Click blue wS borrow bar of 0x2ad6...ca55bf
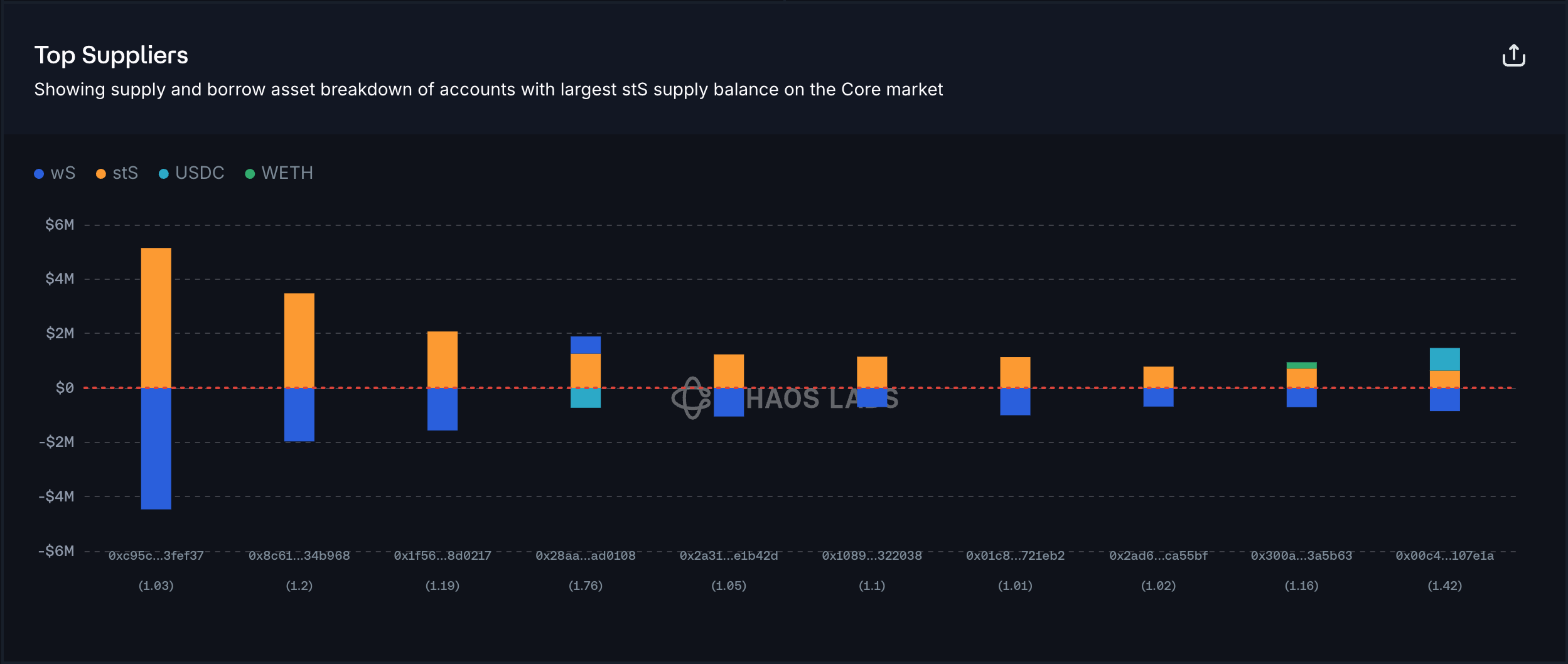 1158,397
